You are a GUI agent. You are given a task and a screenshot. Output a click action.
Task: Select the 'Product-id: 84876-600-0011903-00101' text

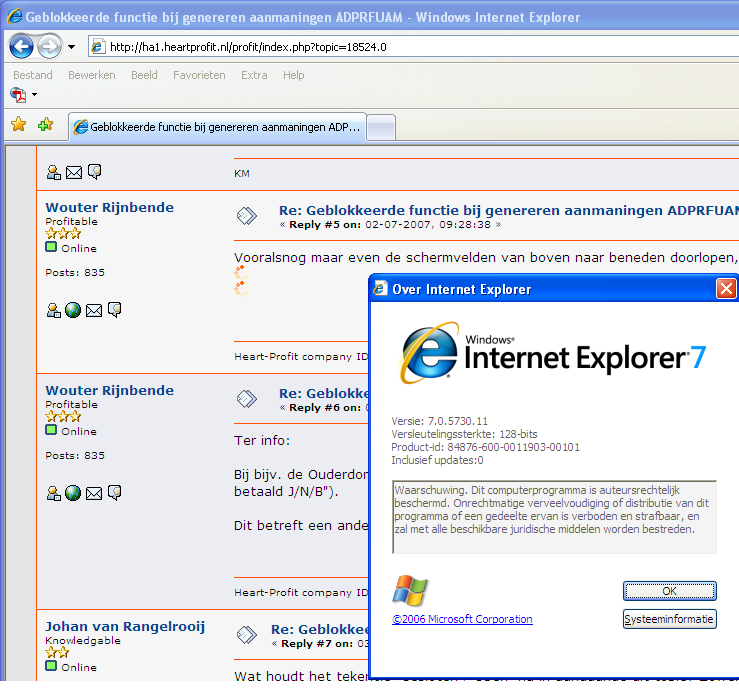(485, 447)
